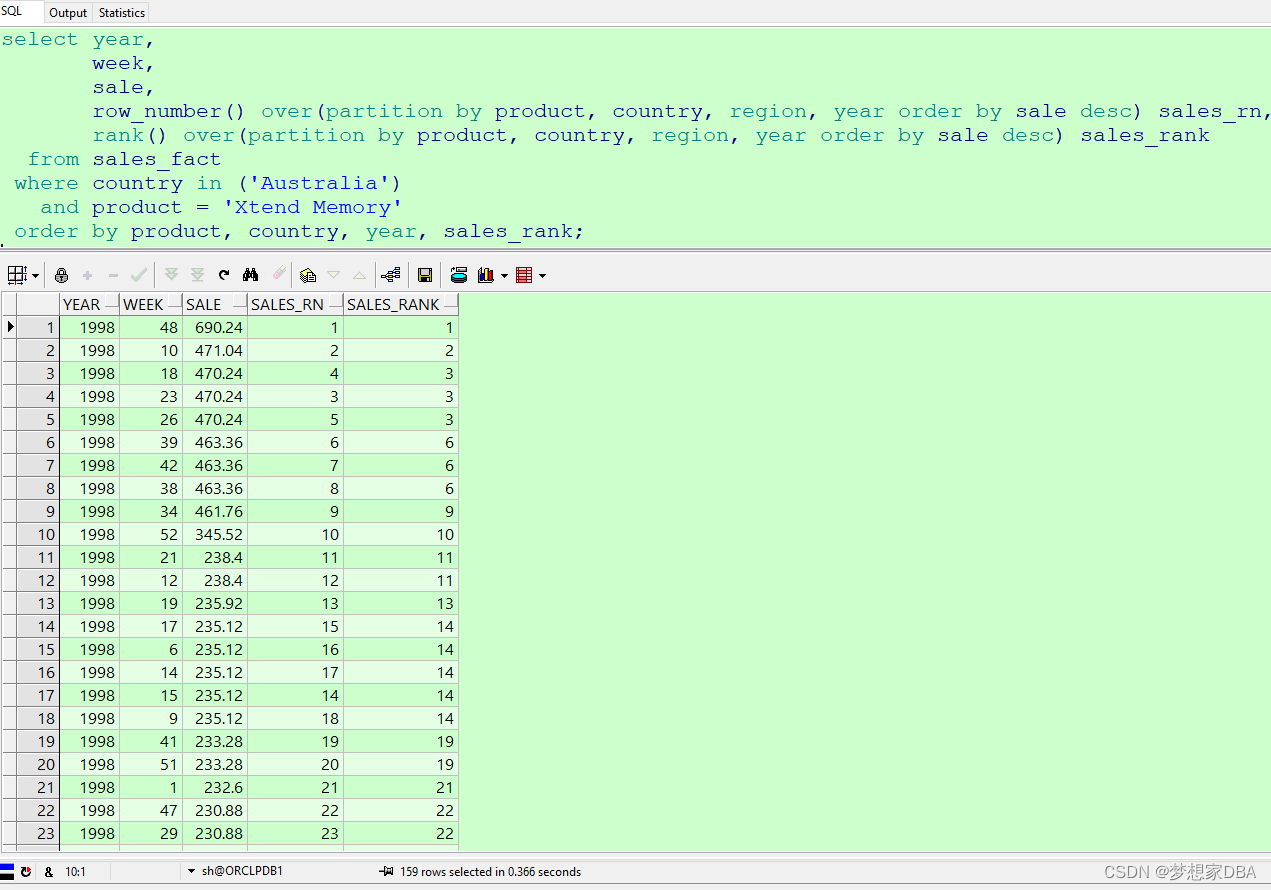The image size is (1271, 890).
Task: Open chart view with bar chart icon
Action: click(487, 275)
